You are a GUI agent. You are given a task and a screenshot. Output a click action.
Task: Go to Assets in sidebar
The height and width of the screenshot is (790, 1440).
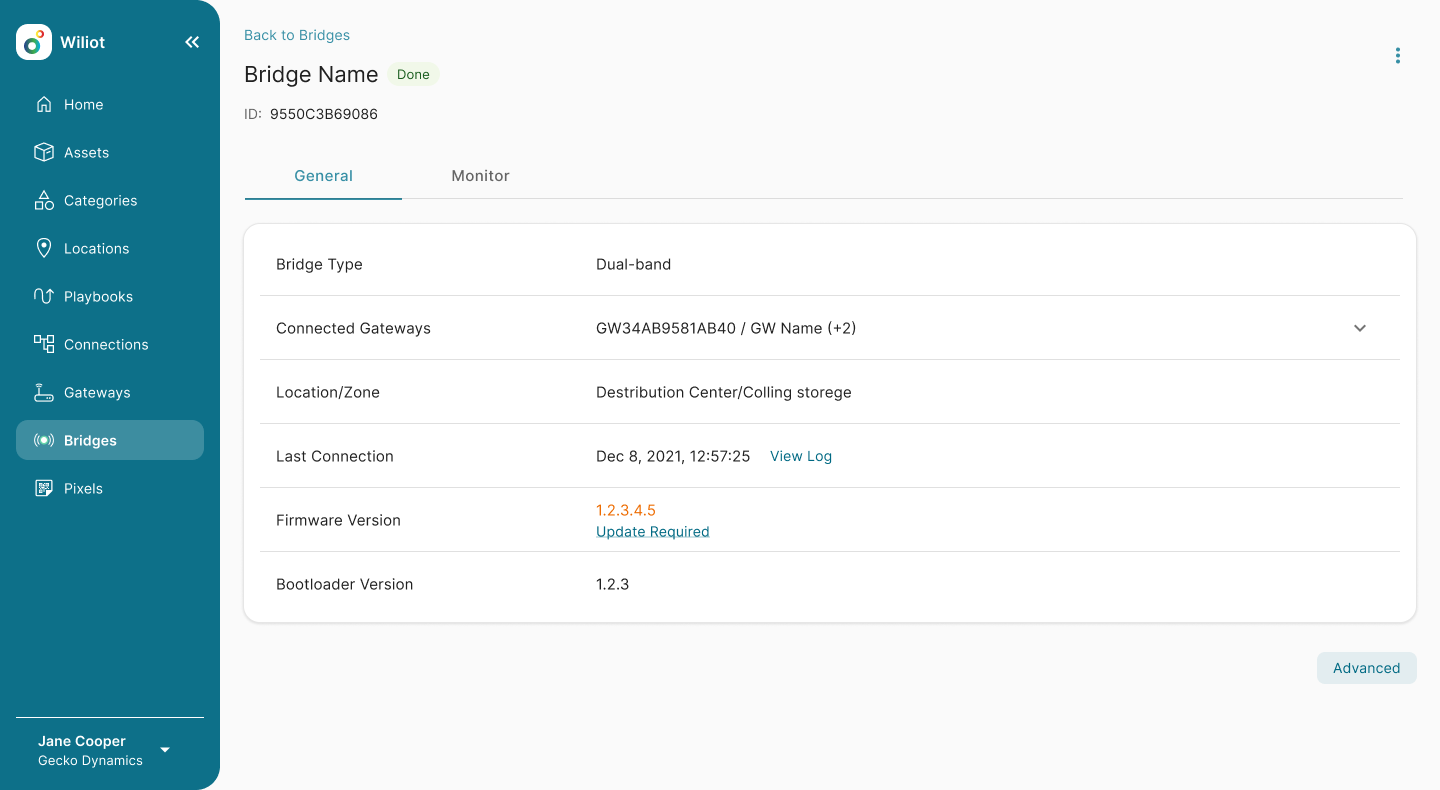[110, 152]
